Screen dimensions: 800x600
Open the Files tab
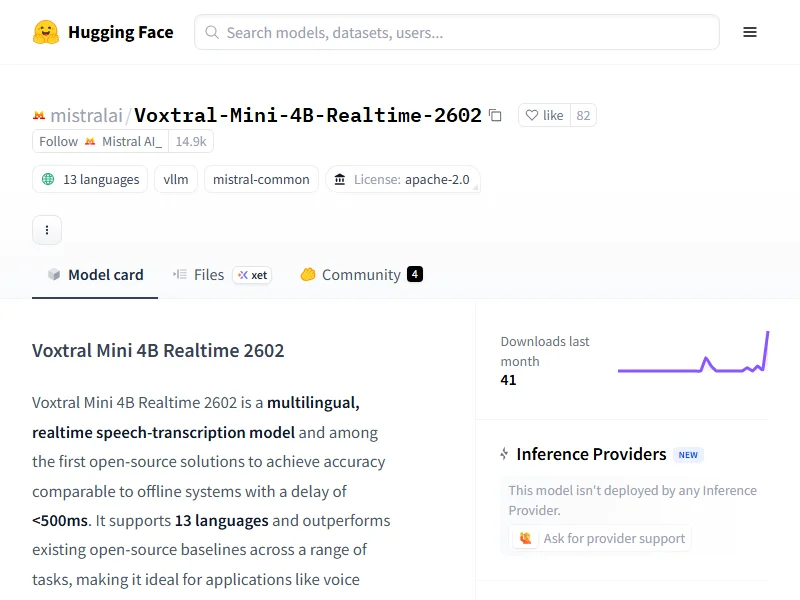click(199, 275)
